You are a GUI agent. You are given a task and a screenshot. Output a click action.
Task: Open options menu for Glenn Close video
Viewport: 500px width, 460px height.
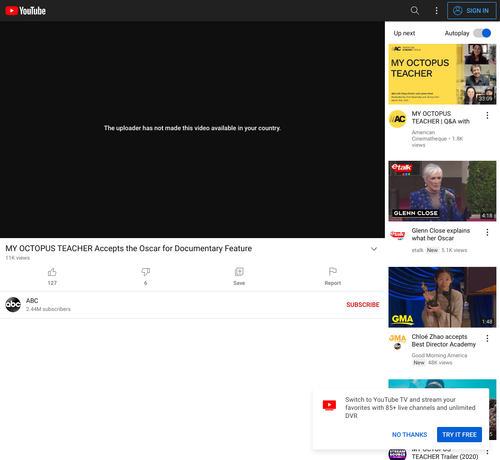tap(487, 232)
